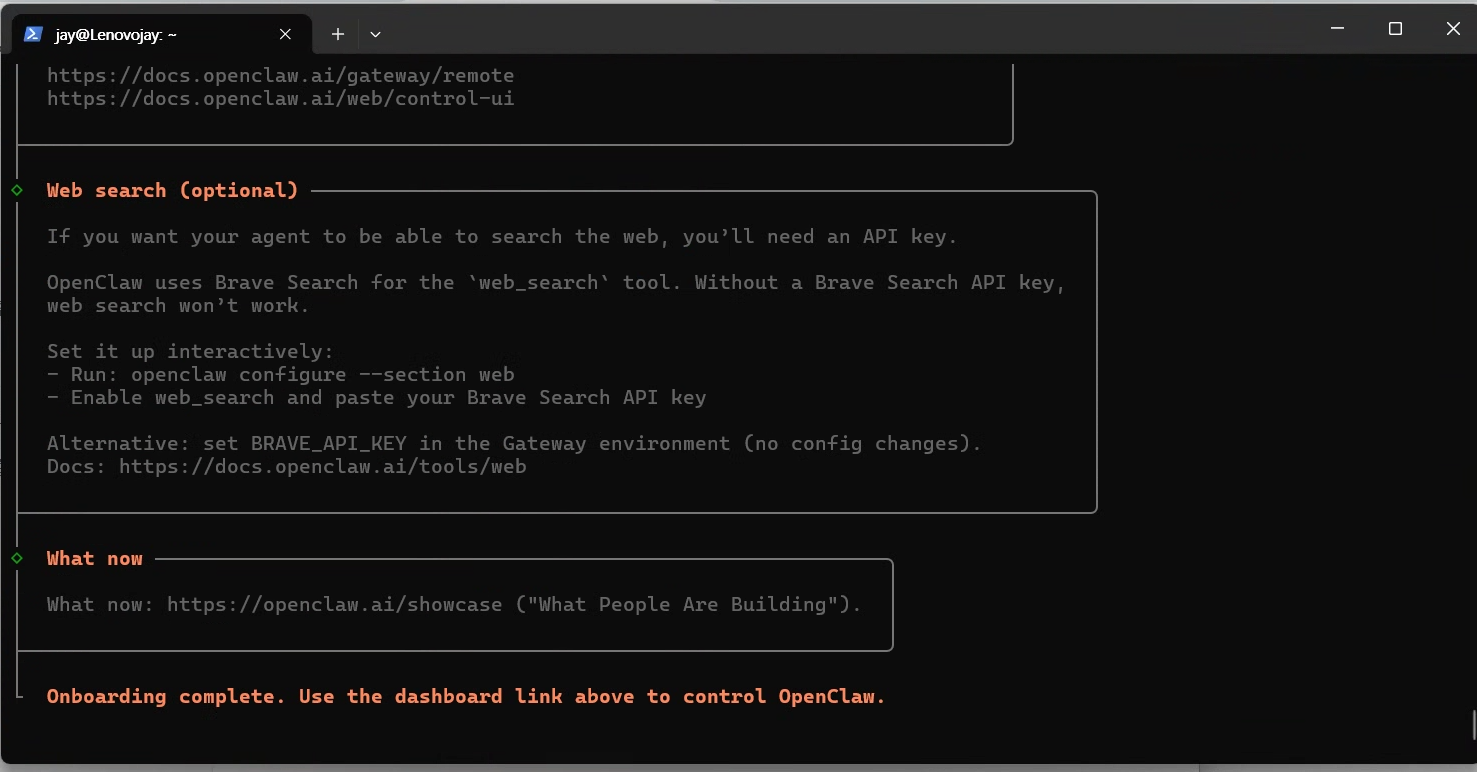Click the 'If you want your agent' sentence
The height and width of the screenshot is (772, 1477).
[x=502, y=236]
